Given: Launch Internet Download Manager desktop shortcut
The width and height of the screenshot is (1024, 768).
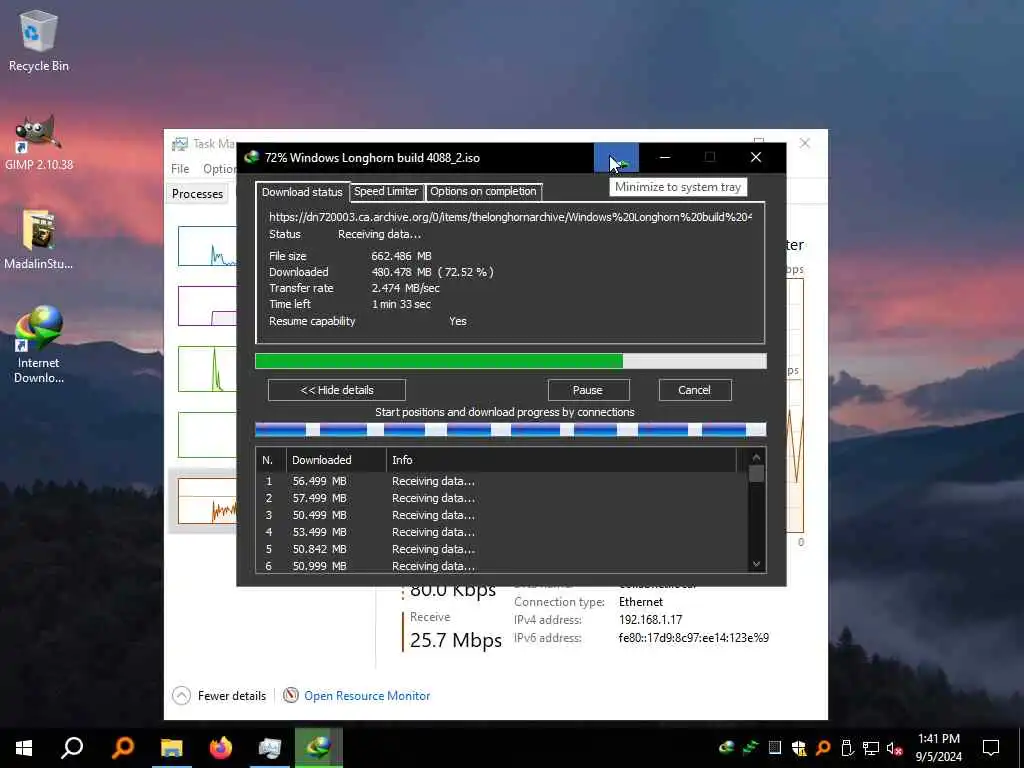Looking at the screenshot, I should pos(39,345).
